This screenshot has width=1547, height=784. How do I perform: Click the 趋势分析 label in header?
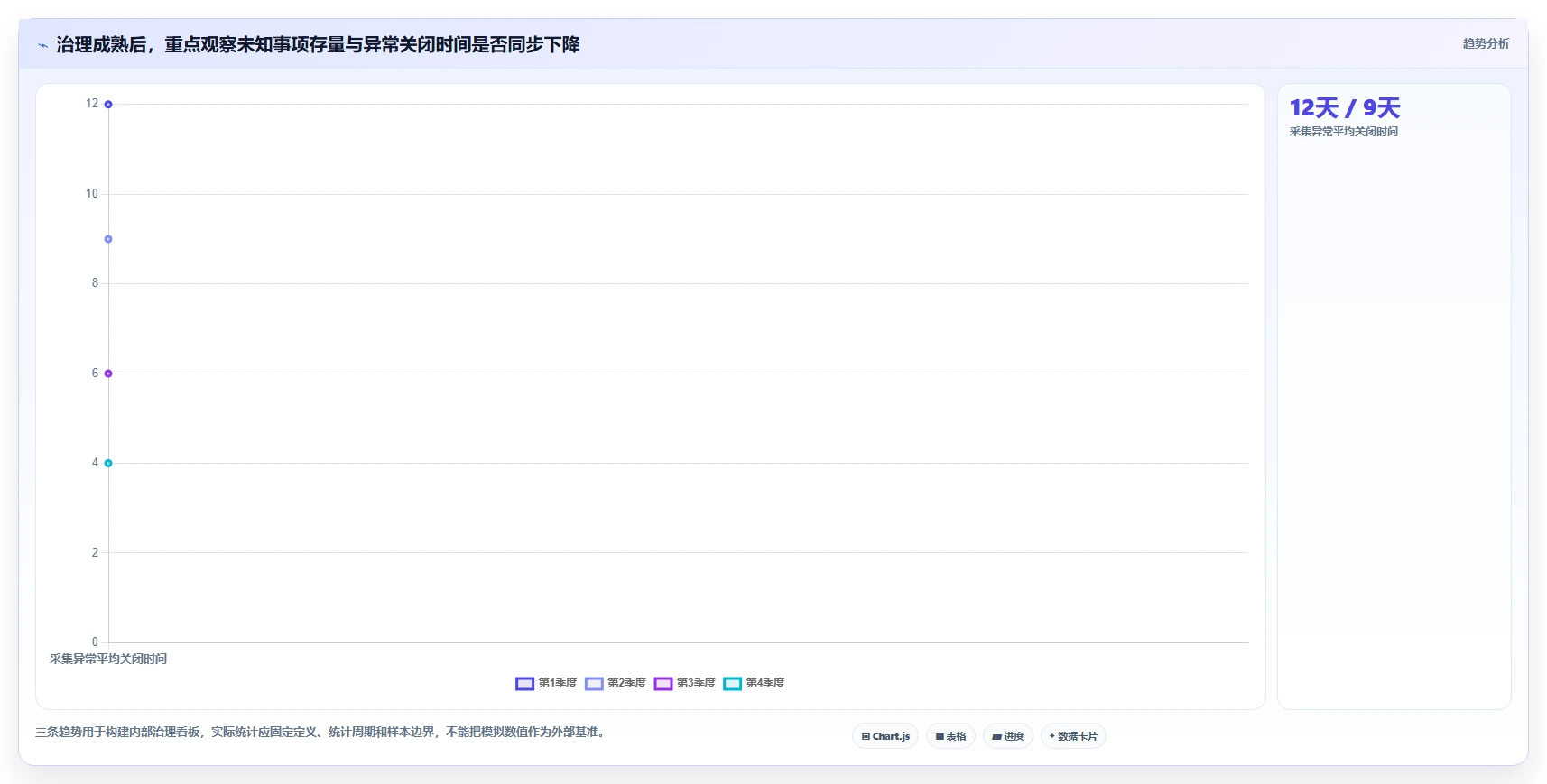coord(1486,43)
